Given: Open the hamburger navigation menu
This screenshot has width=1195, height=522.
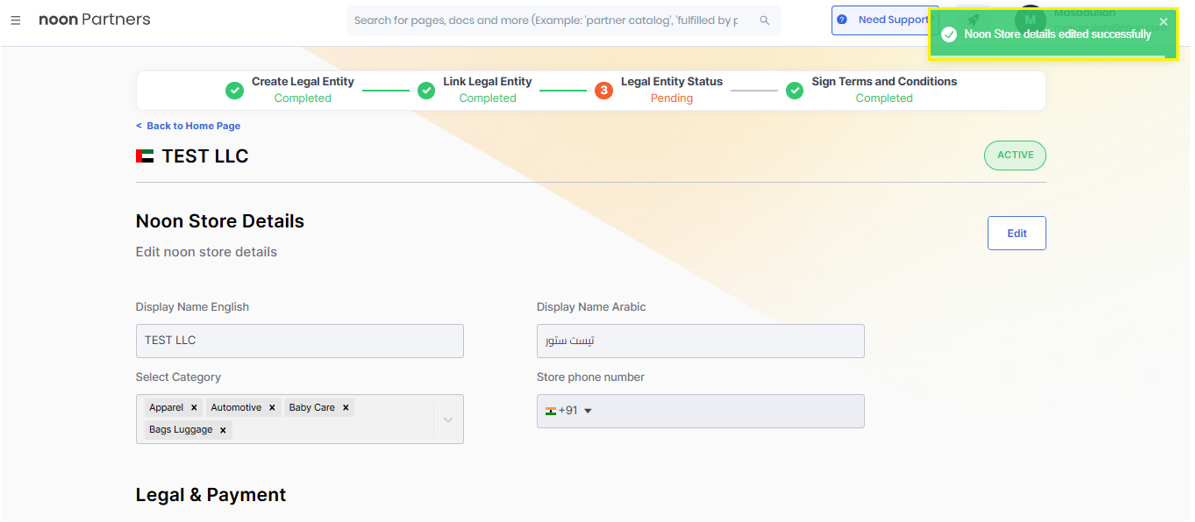Looking at the screenshot, I should [x=15, y=20].
